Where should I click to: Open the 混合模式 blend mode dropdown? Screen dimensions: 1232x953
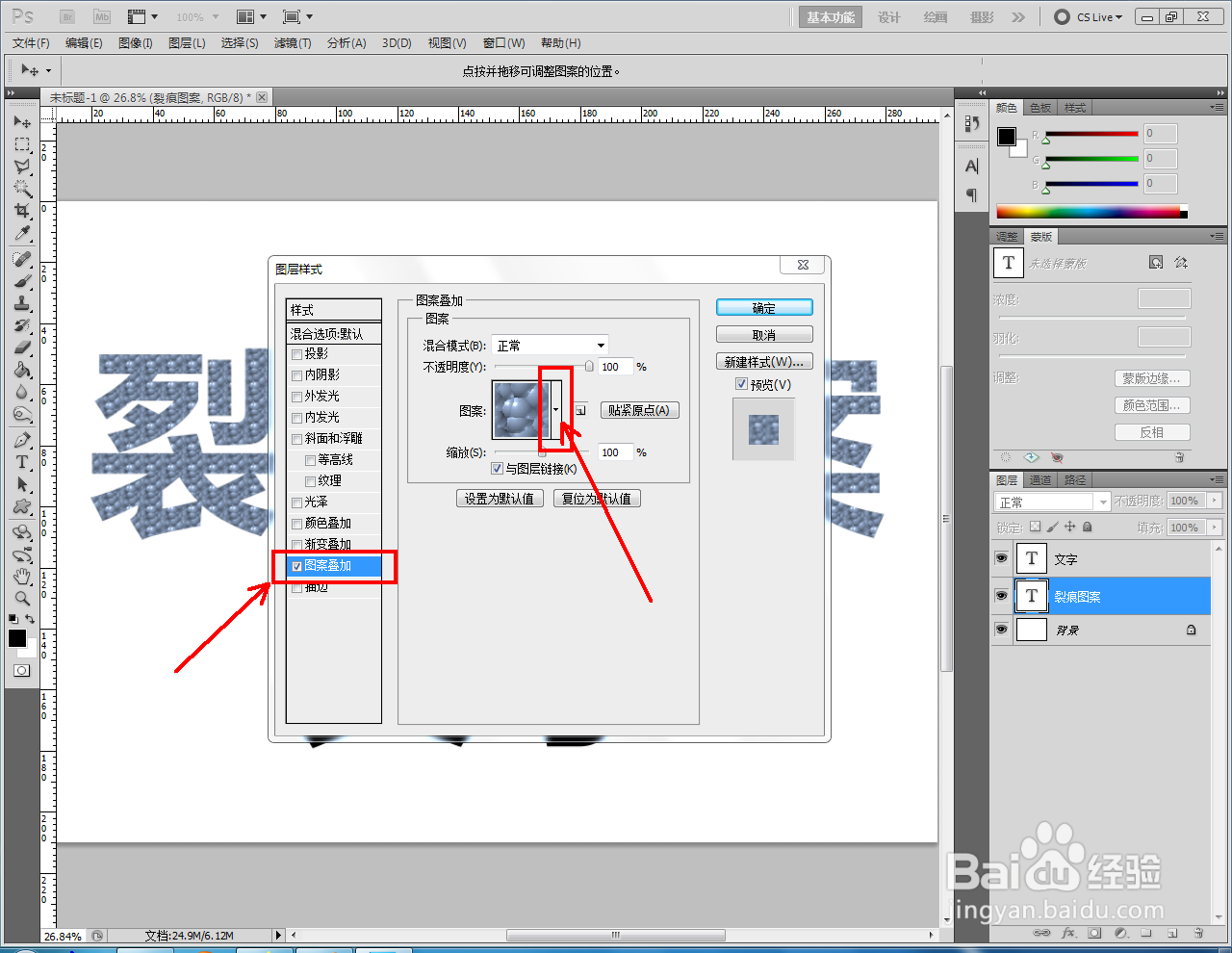pyautogui.click(x=549, y=344)
